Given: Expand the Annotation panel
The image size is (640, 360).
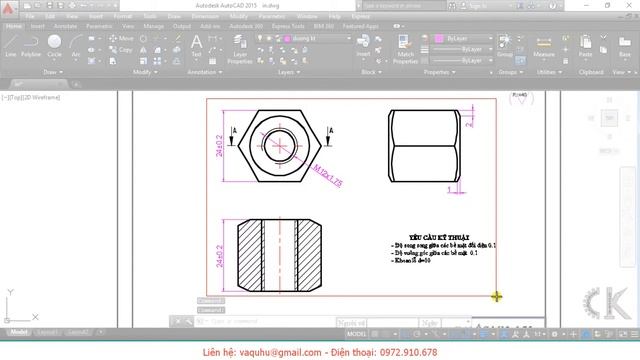Looking at the screenshot, I should click(205, 72).
